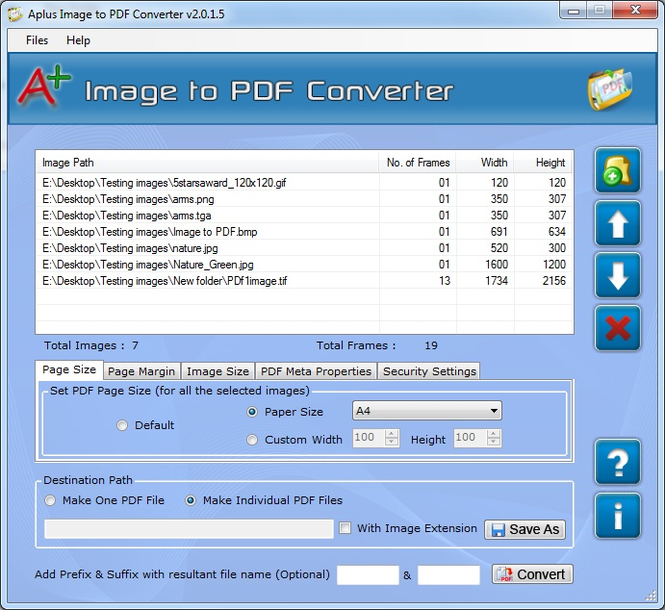The height and width of the screenshot is (610, 665).
Task: Select the nature.jpg image row
Action: click(305, 248)
